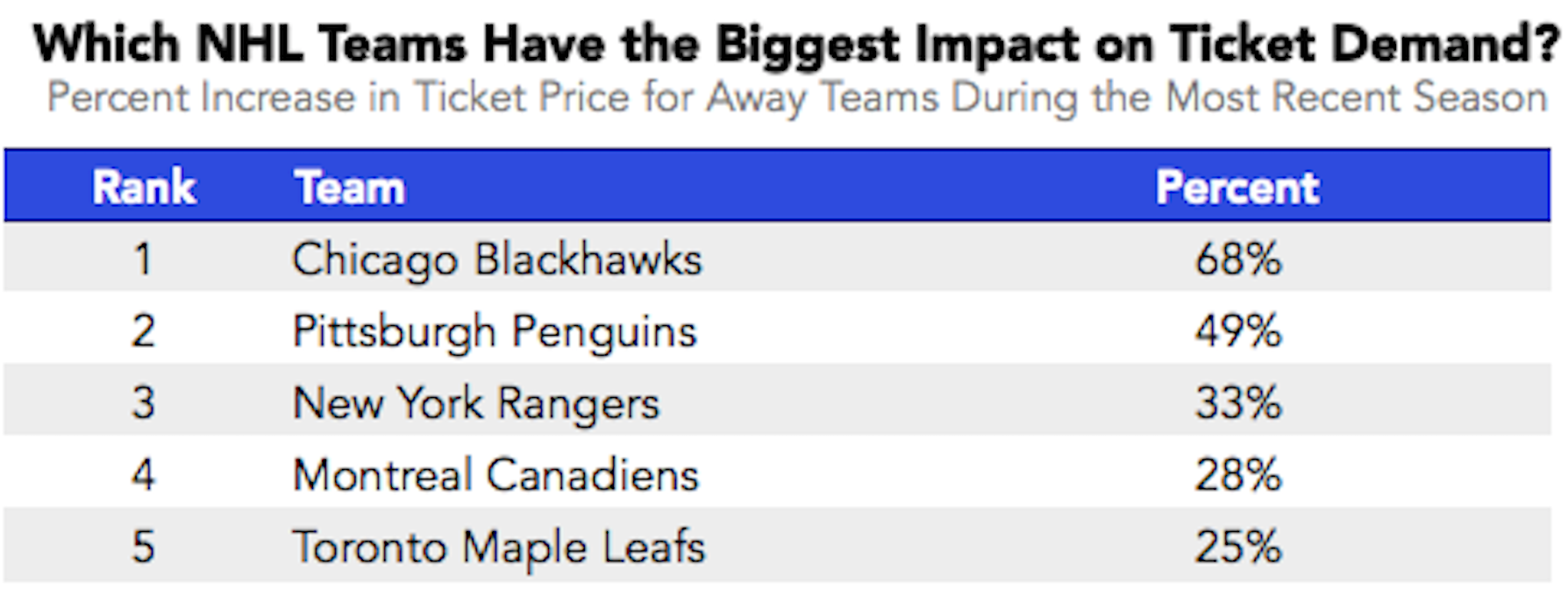Select the Montreal Canadiens team name
Screen dimensions: 1568x603
(x=495, y=476)
